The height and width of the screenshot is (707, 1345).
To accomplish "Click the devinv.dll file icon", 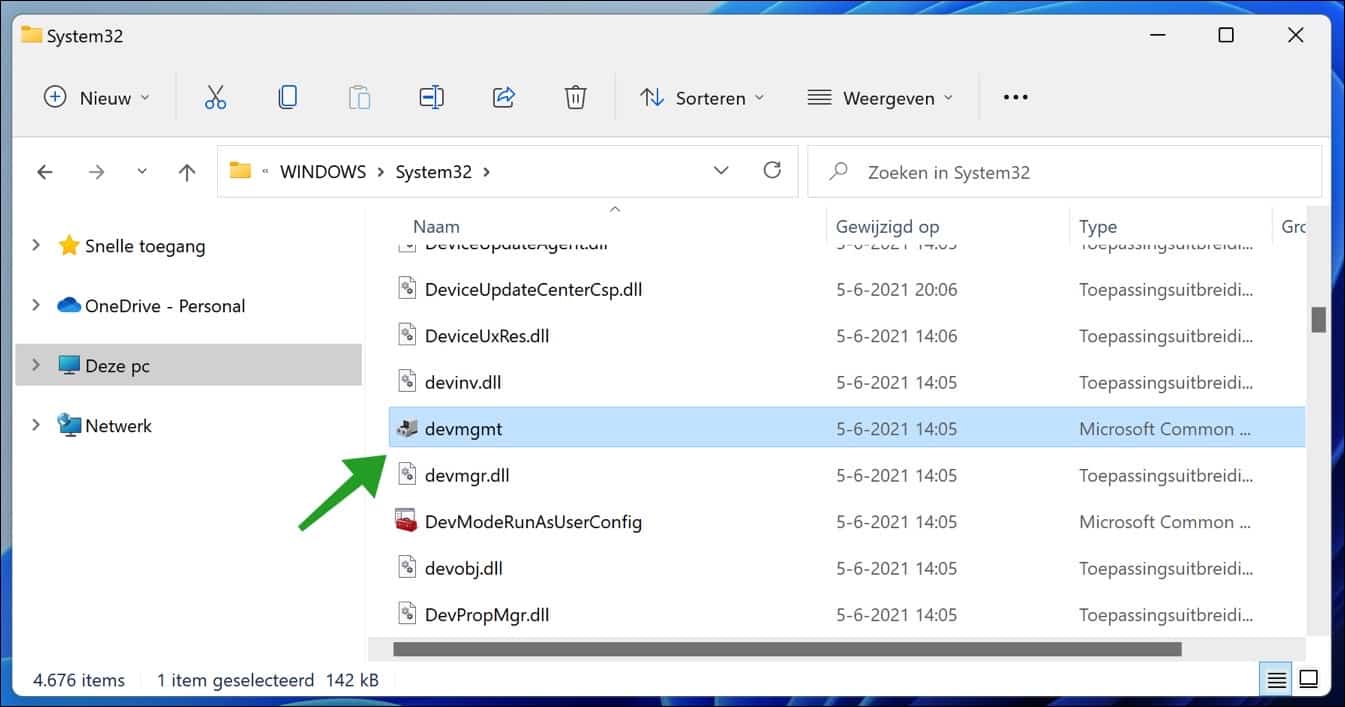I will (x=406, y=382).
